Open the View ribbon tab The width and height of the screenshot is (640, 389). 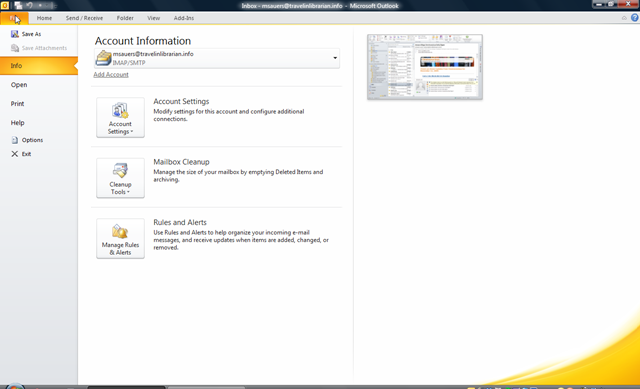point(153,18)
